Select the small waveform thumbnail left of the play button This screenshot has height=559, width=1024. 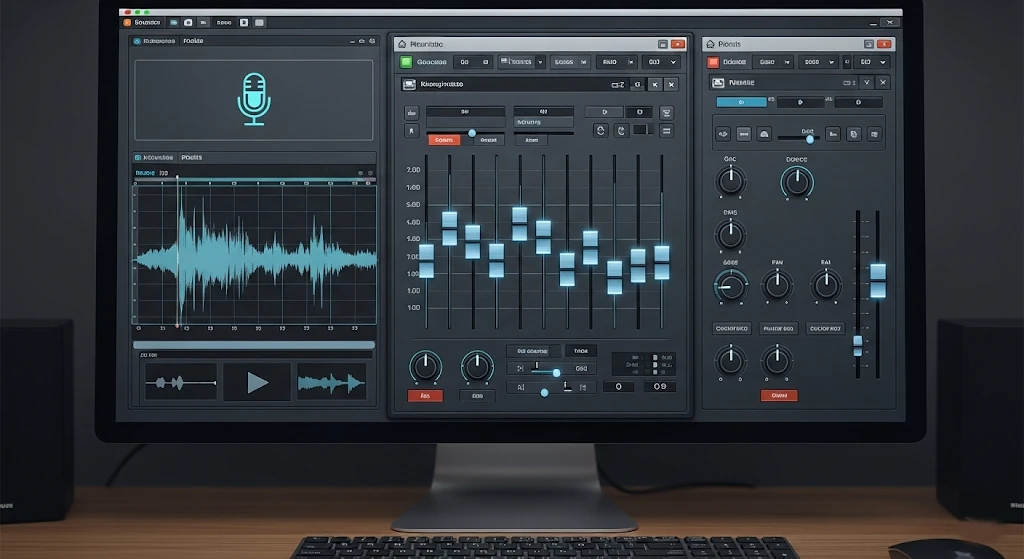(x=181, y=382)
